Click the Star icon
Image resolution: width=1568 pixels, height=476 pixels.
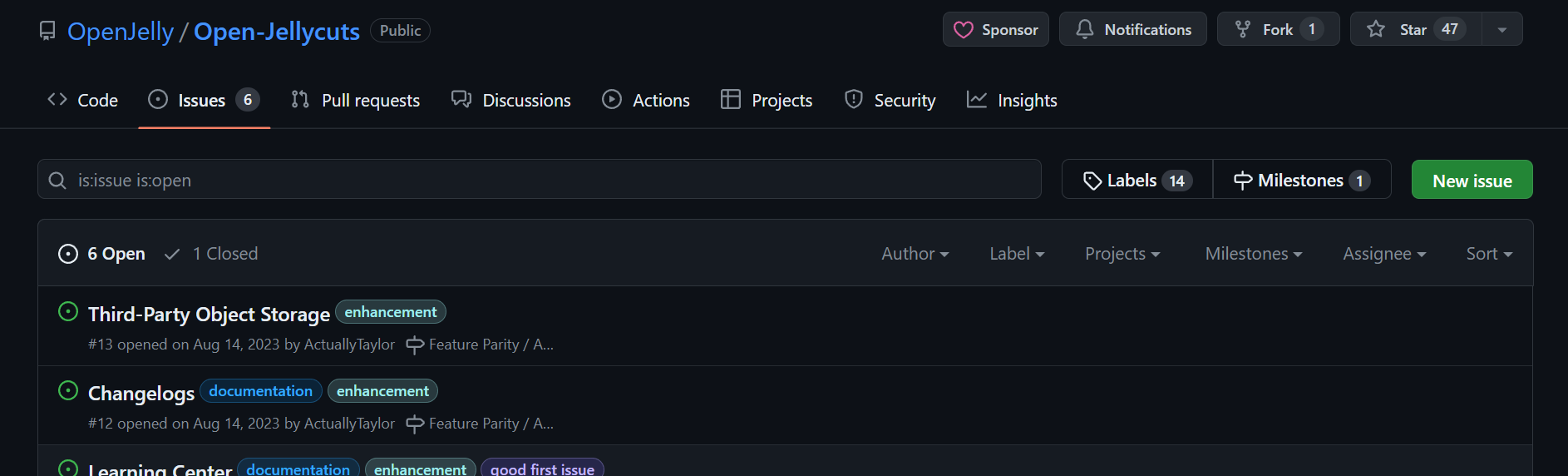coord(1376,29)
